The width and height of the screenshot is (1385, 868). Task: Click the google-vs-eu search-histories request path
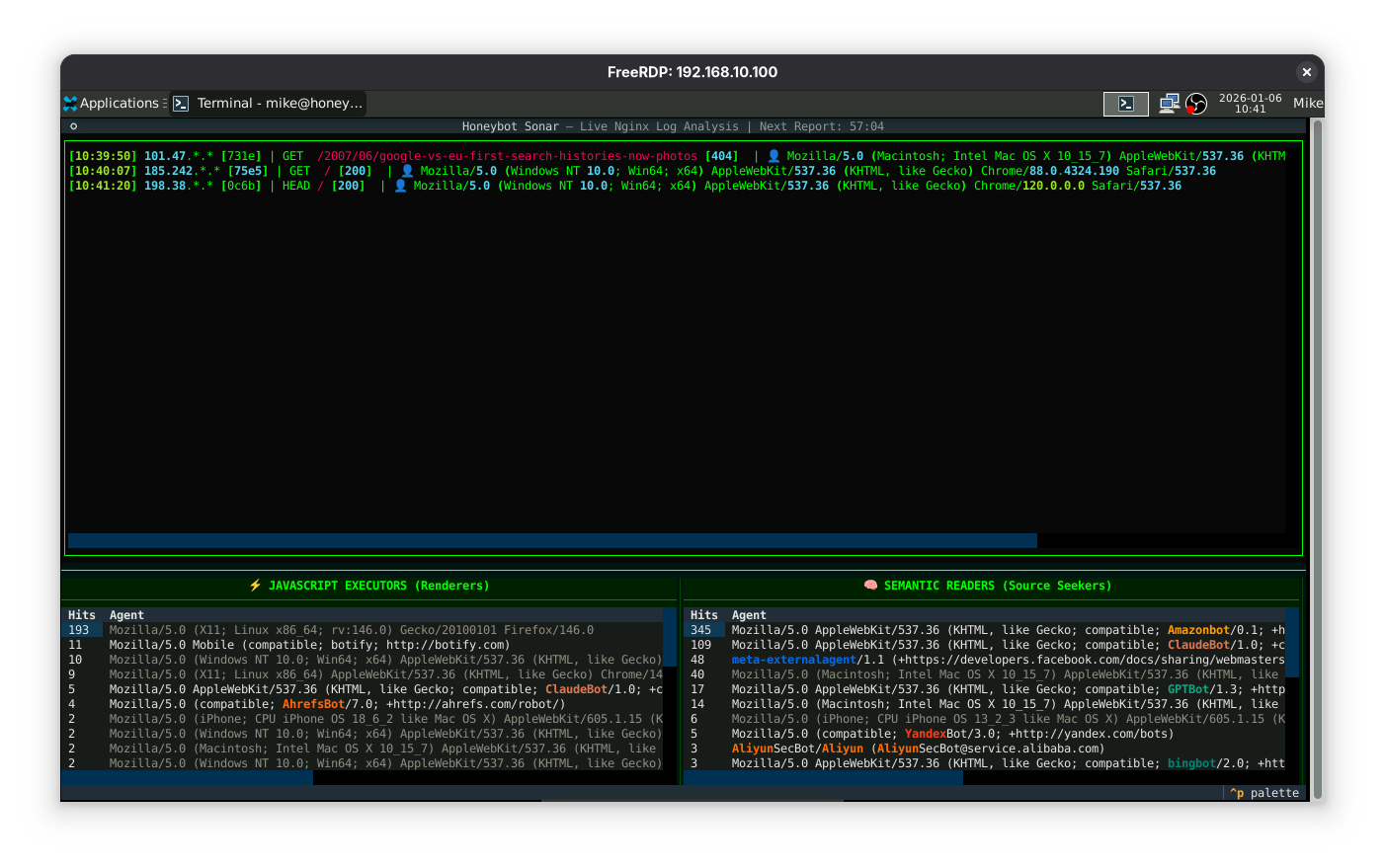(507, 156)
